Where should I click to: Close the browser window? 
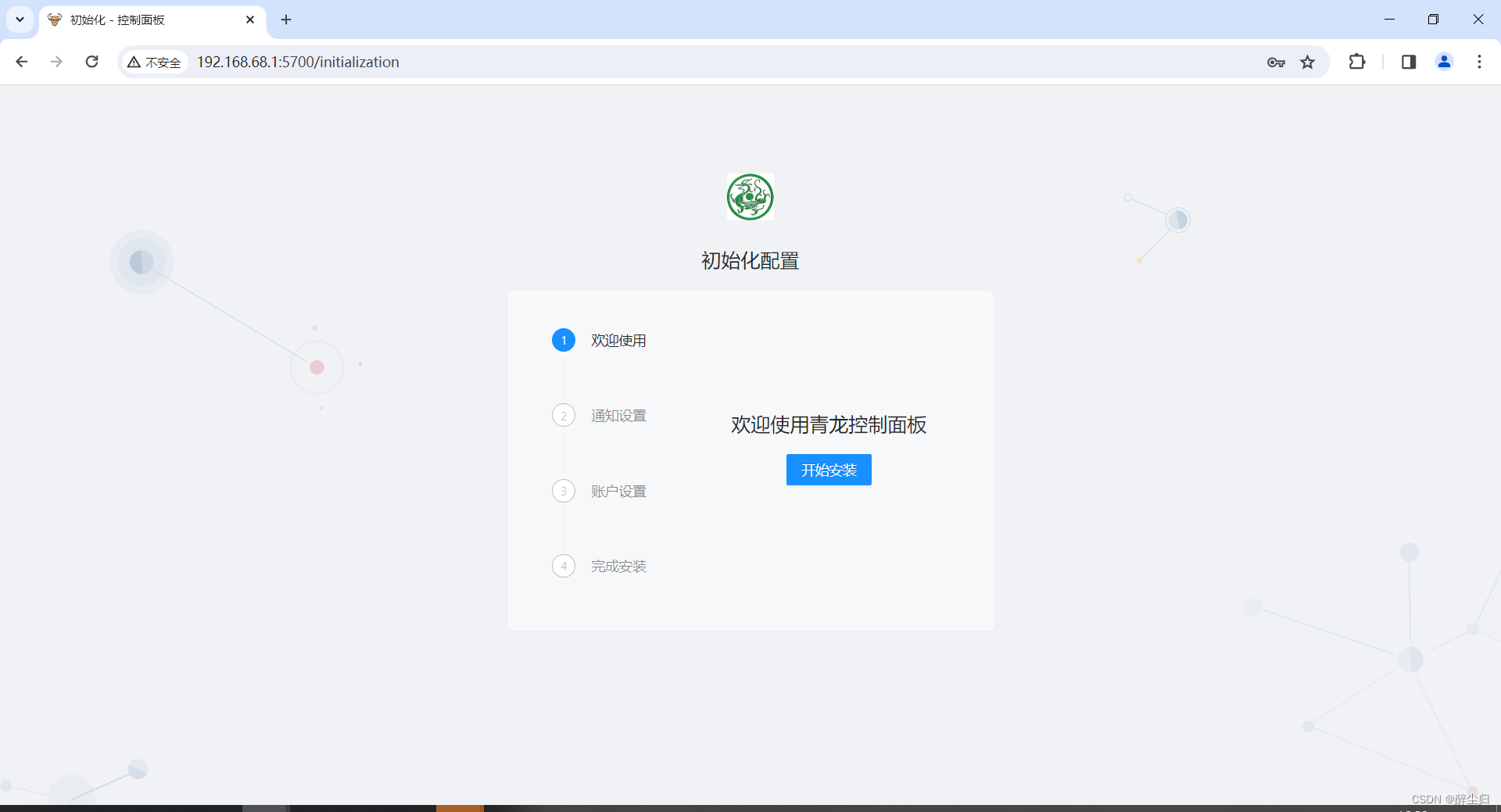point(1478,20)
